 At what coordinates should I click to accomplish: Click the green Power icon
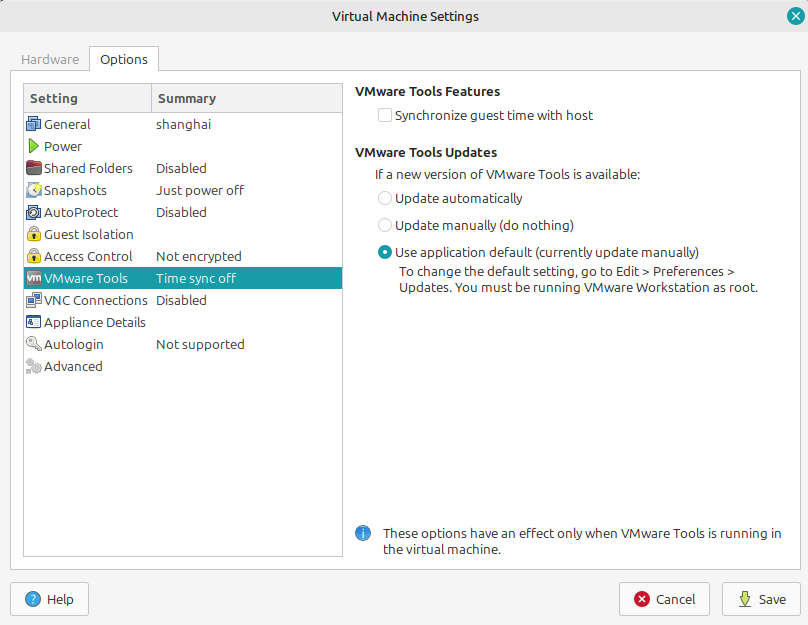click(33, 146)
